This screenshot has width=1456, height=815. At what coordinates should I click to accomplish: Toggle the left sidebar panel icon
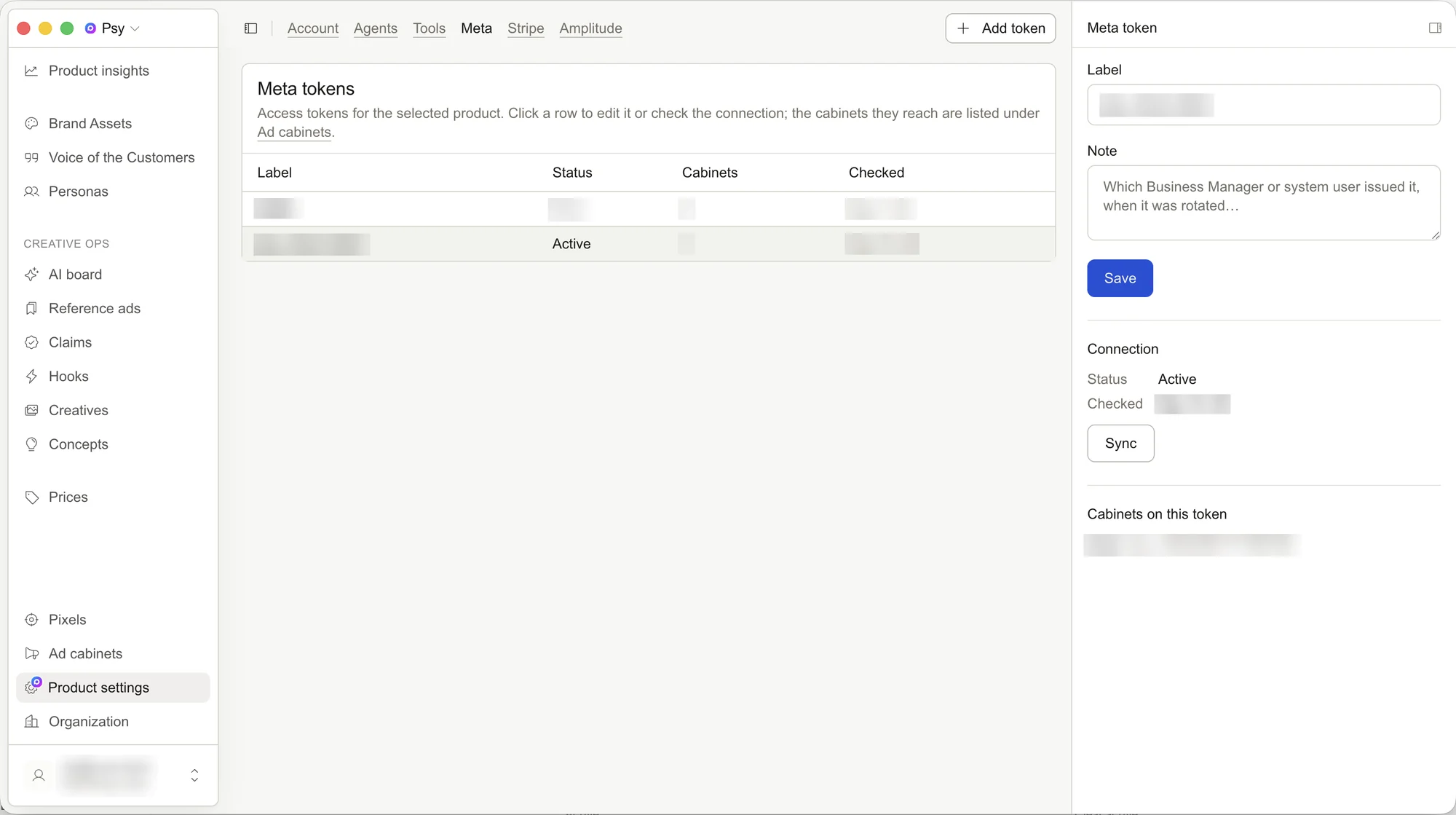251,28
